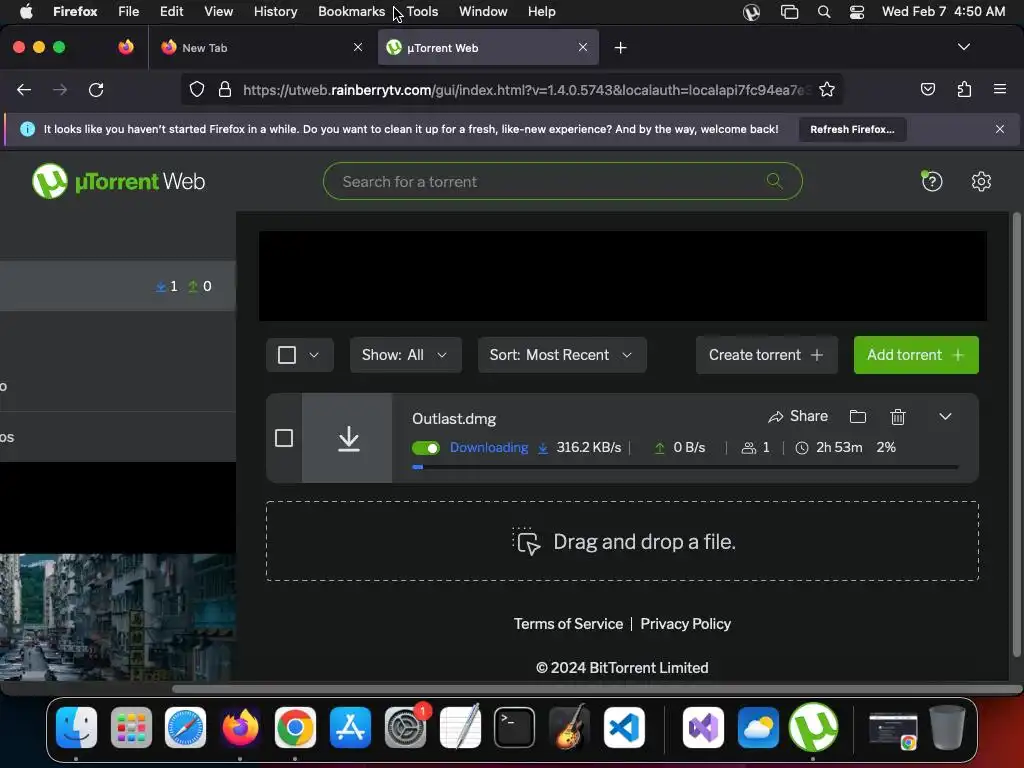Open folder for Outlast.dmg
Image resolution: width=1024 pixels, height=768 pixels.
(x=857, y=417)
